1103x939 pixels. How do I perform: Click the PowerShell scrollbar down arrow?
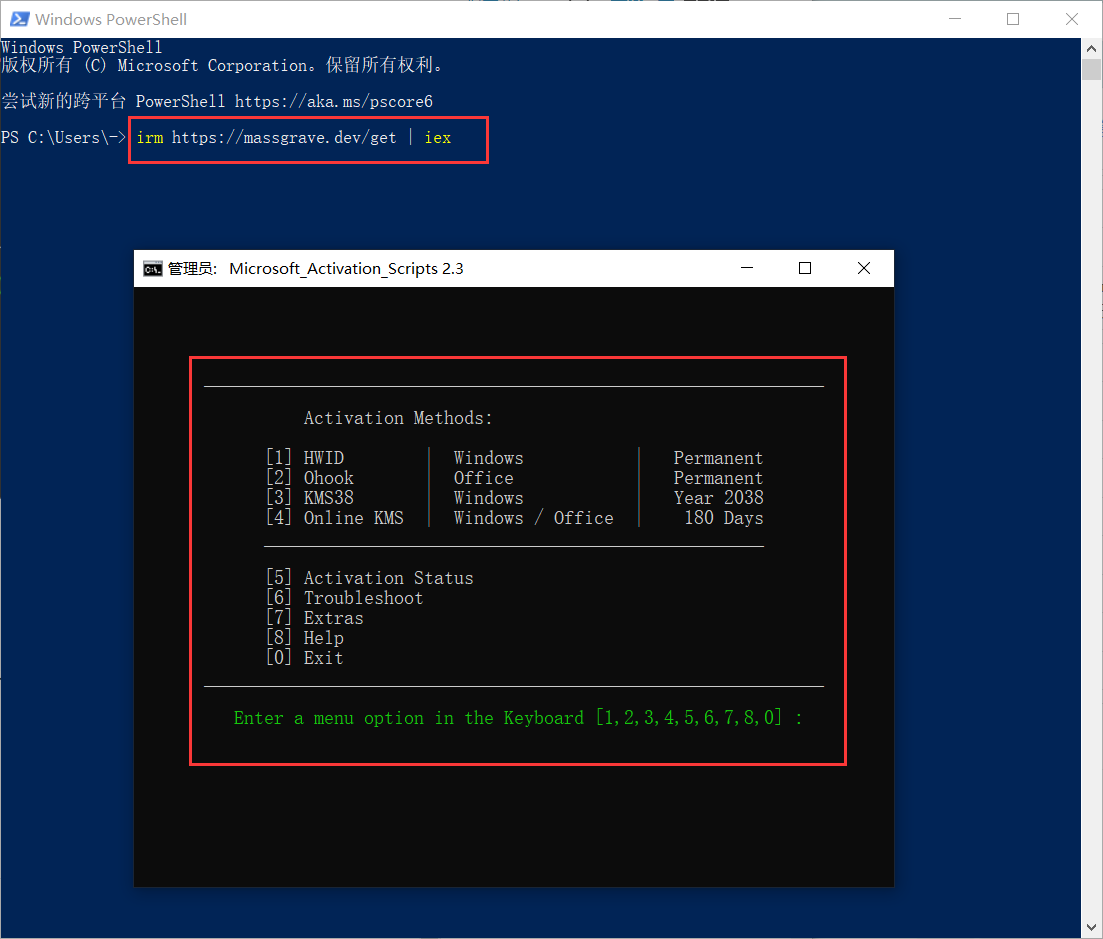(x=1091, y=928)
